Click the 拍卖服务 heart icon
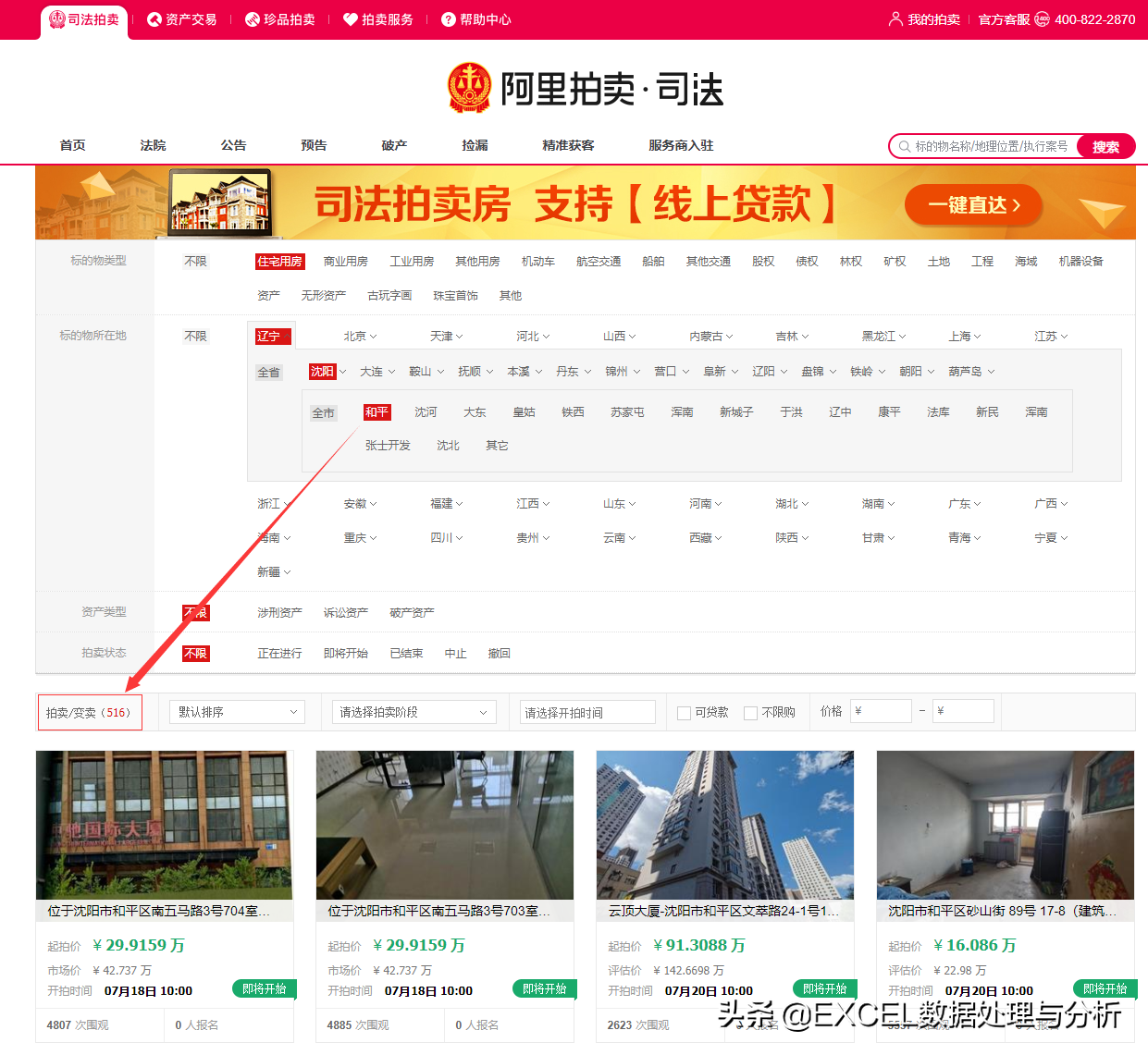 351,19
